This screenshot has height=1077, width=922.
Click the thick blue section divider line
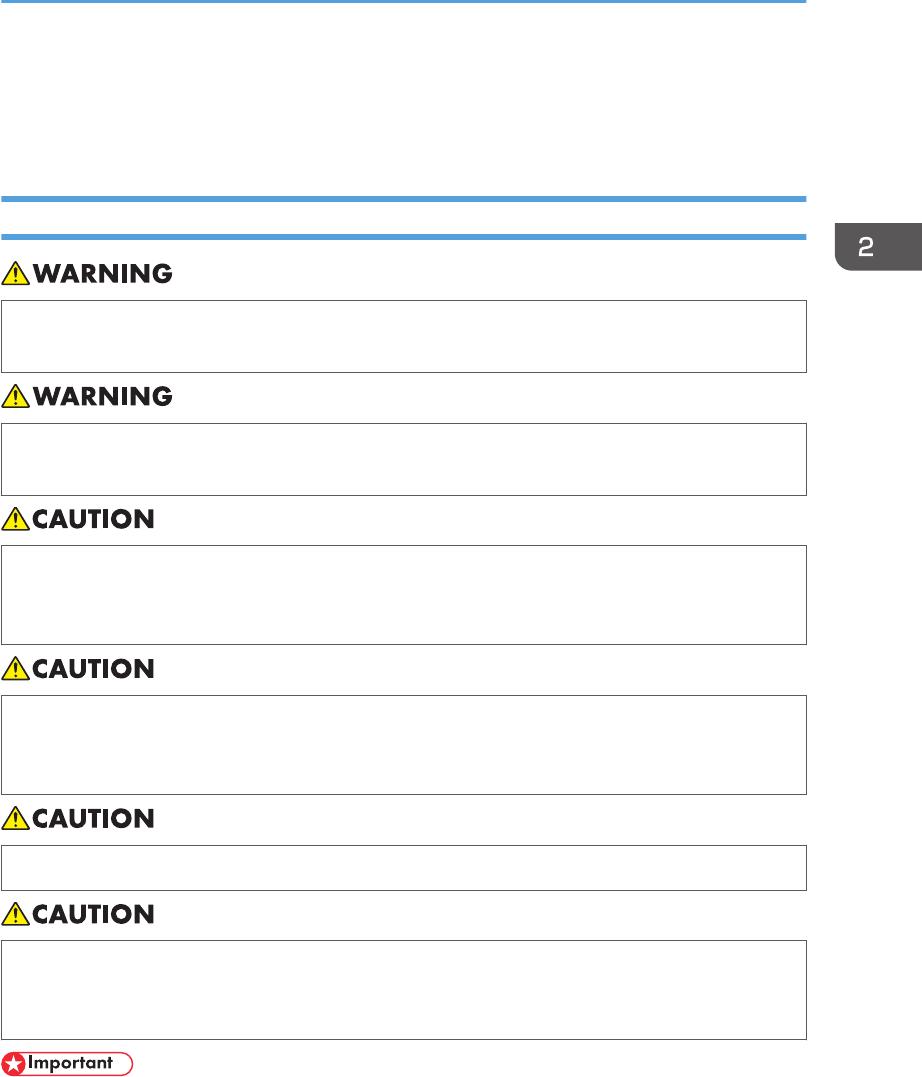[x=404, y=199]
